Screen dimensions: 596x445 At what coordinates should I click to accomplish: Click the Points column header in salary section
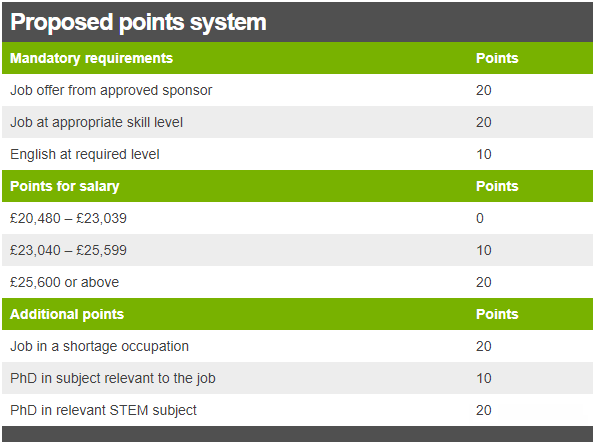[x=497, y=186]
